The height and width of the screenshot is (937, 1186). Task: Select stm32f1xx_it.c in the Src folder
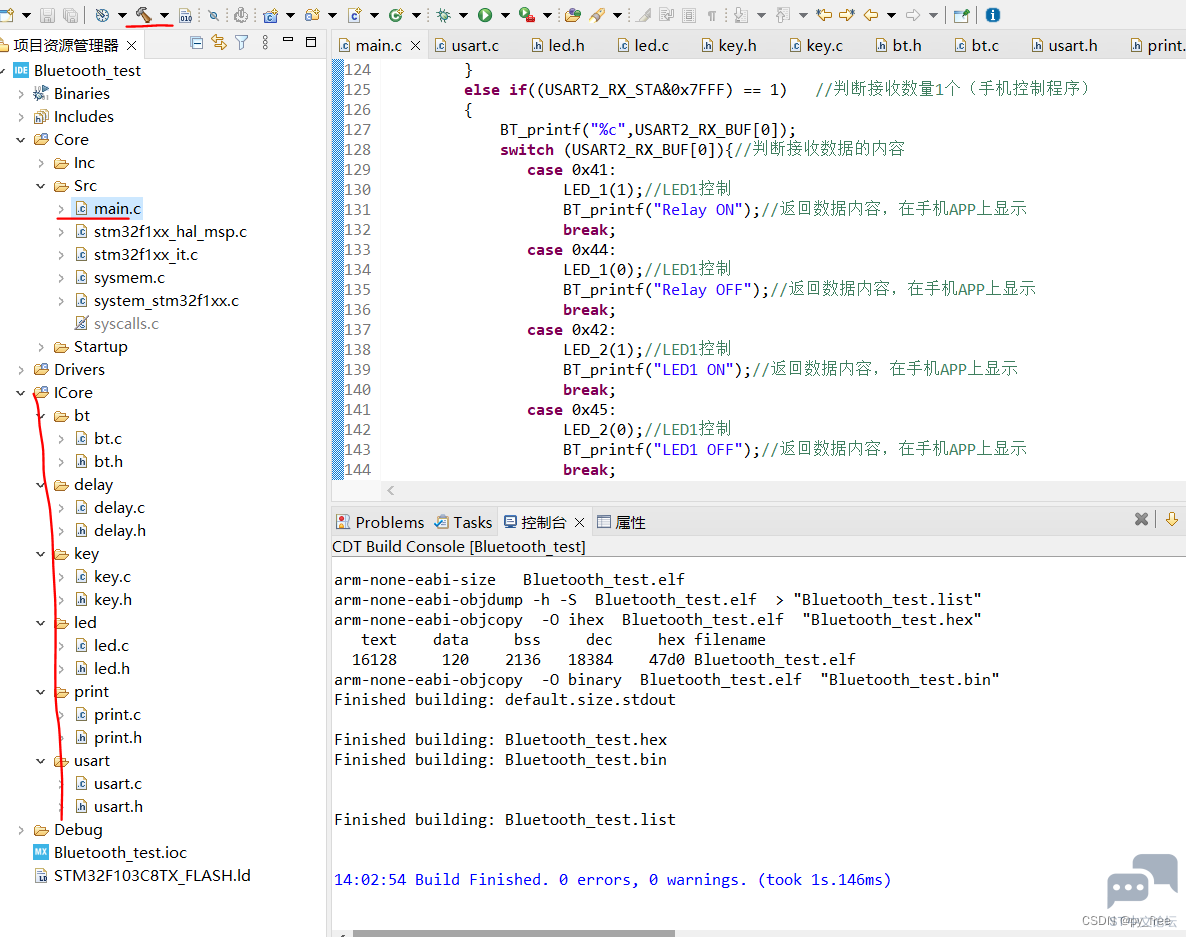(x=146, y=255)
